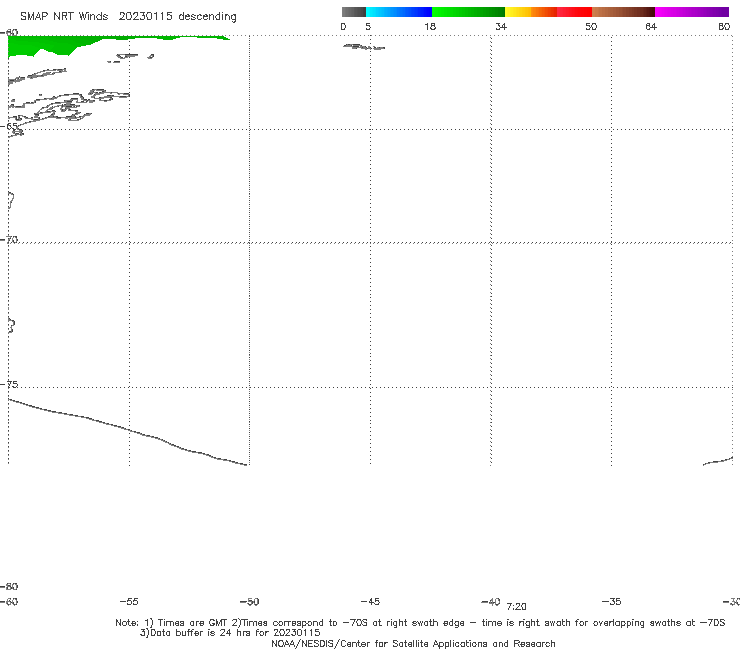The image size is (740, 650).
Task: Click the green 18-34 color bar segment
Action: (468, 12)
